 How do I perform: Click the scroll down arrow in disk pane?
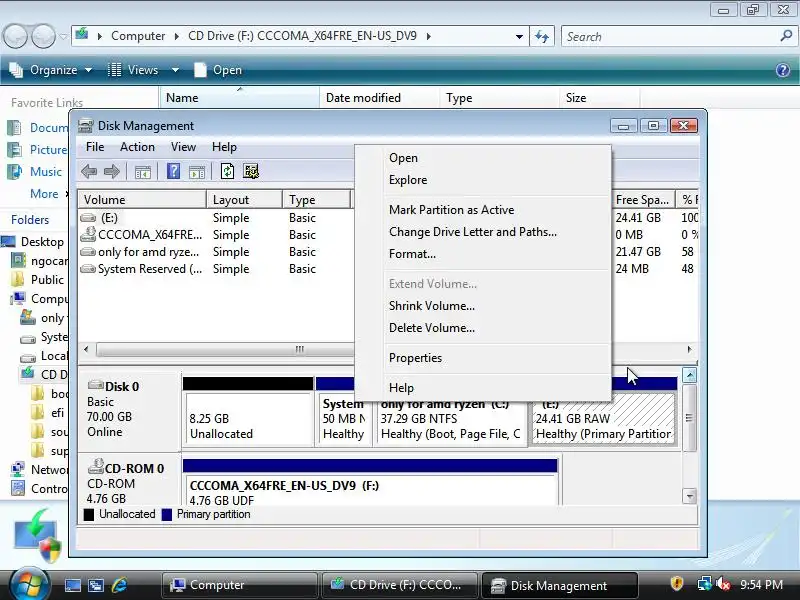(x=689, y=496)
